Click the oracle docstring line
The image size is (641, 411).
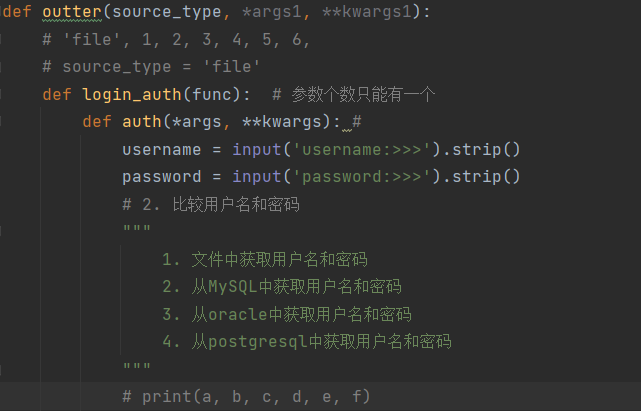pyautogui.click(x=286, y=314)
